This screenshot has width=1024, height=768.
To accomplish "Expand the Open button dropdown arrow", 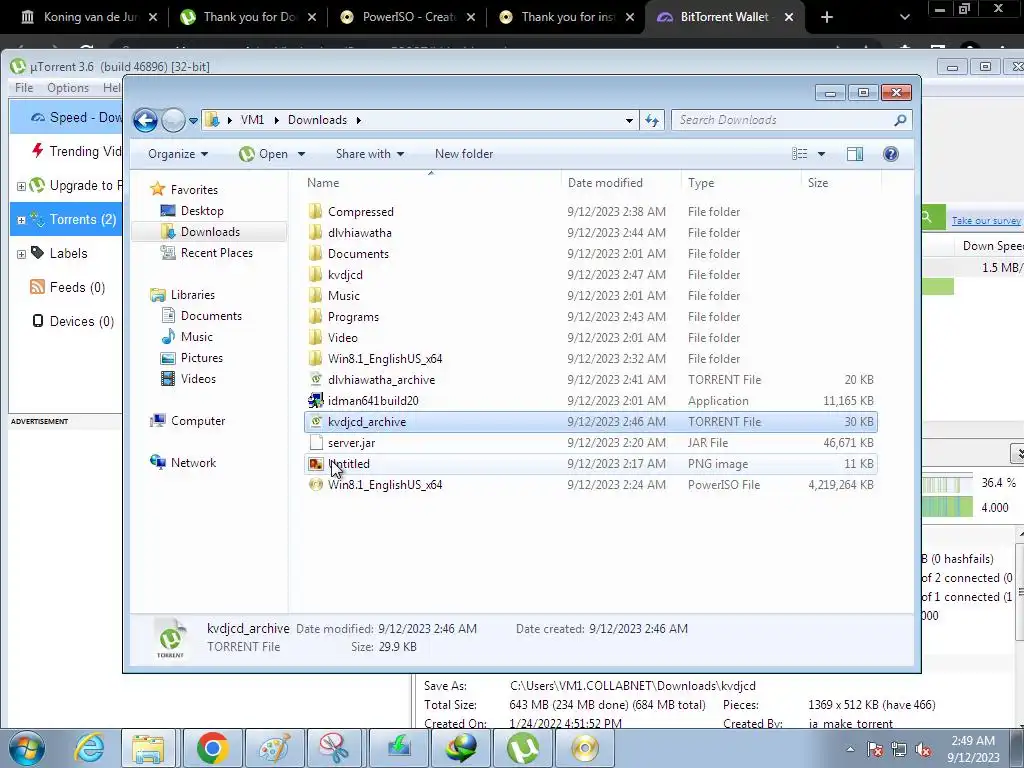I will click(x=302, y=154).
